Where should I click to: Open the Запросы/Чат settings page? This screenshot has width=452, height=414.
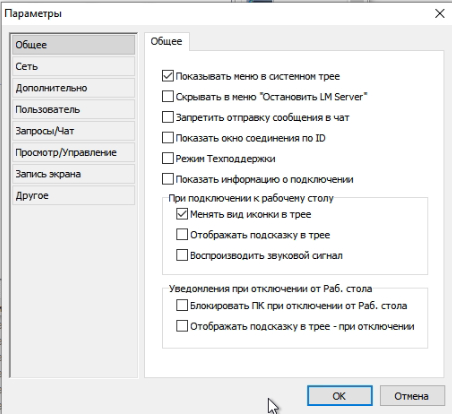(x=73, y=131)
